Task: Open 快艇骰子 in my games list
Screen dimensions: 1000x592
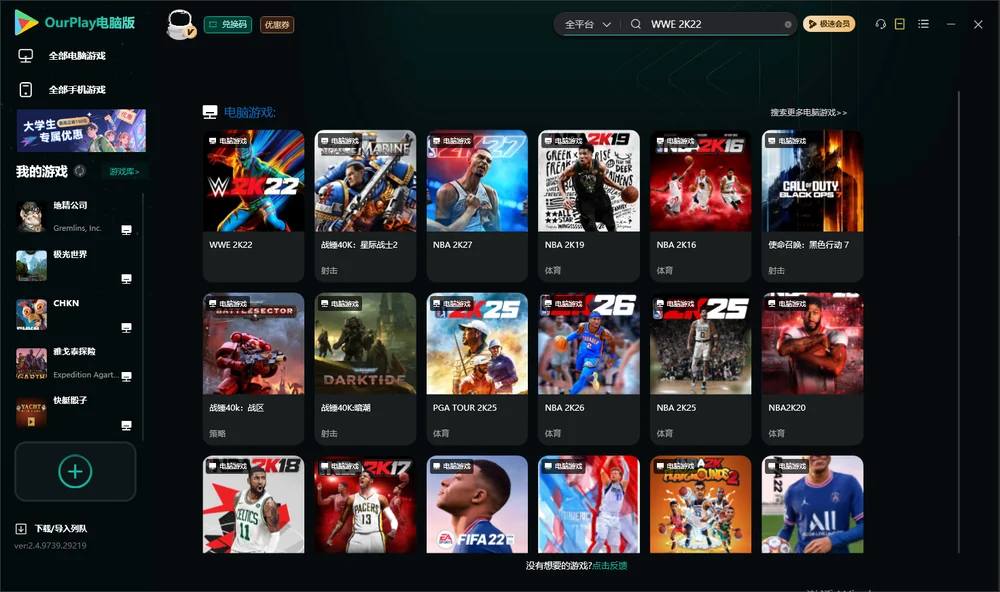Action: pyautogui.click(x=75, y=412)
